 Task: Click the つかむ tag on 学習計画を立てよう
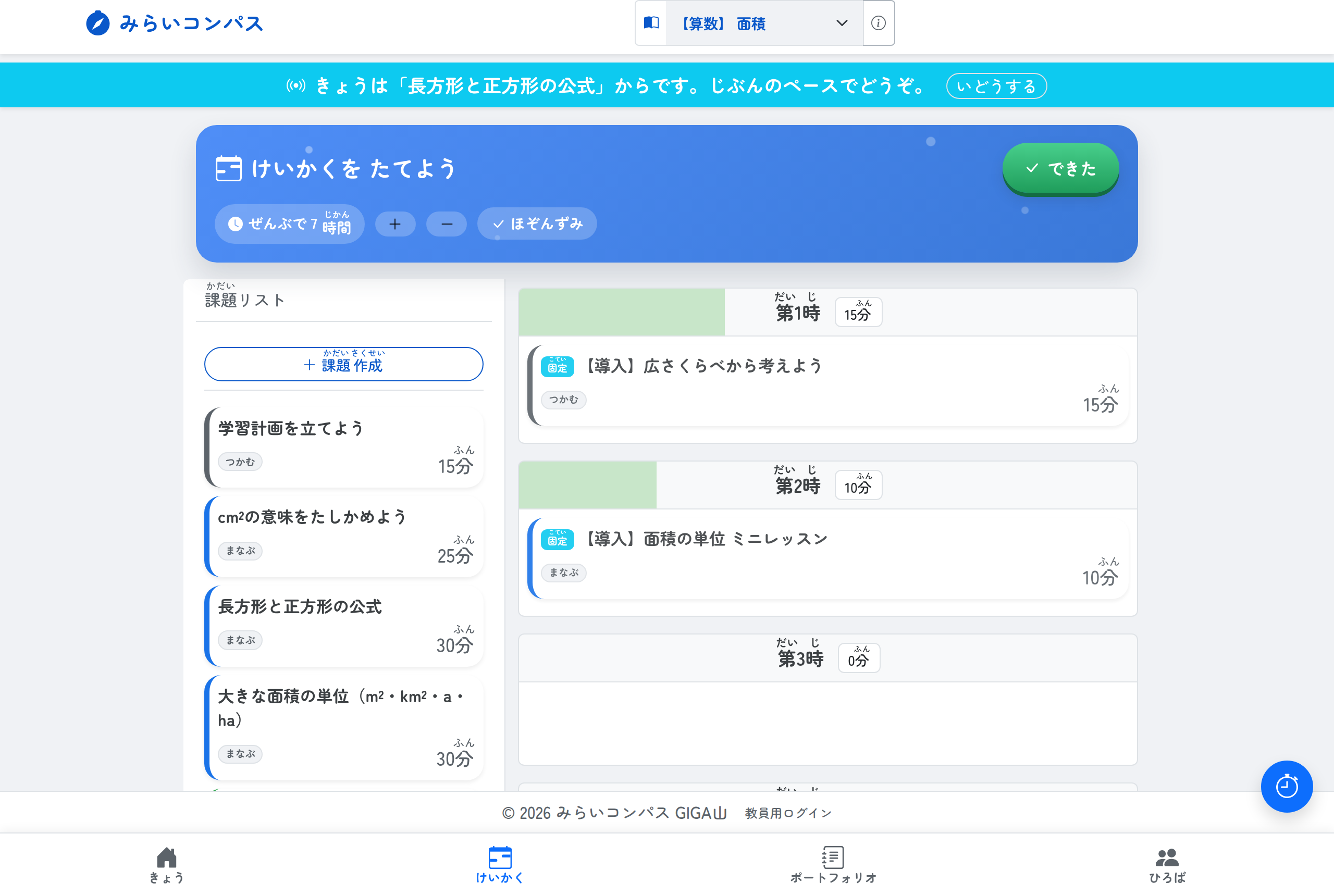coord(240,462)
